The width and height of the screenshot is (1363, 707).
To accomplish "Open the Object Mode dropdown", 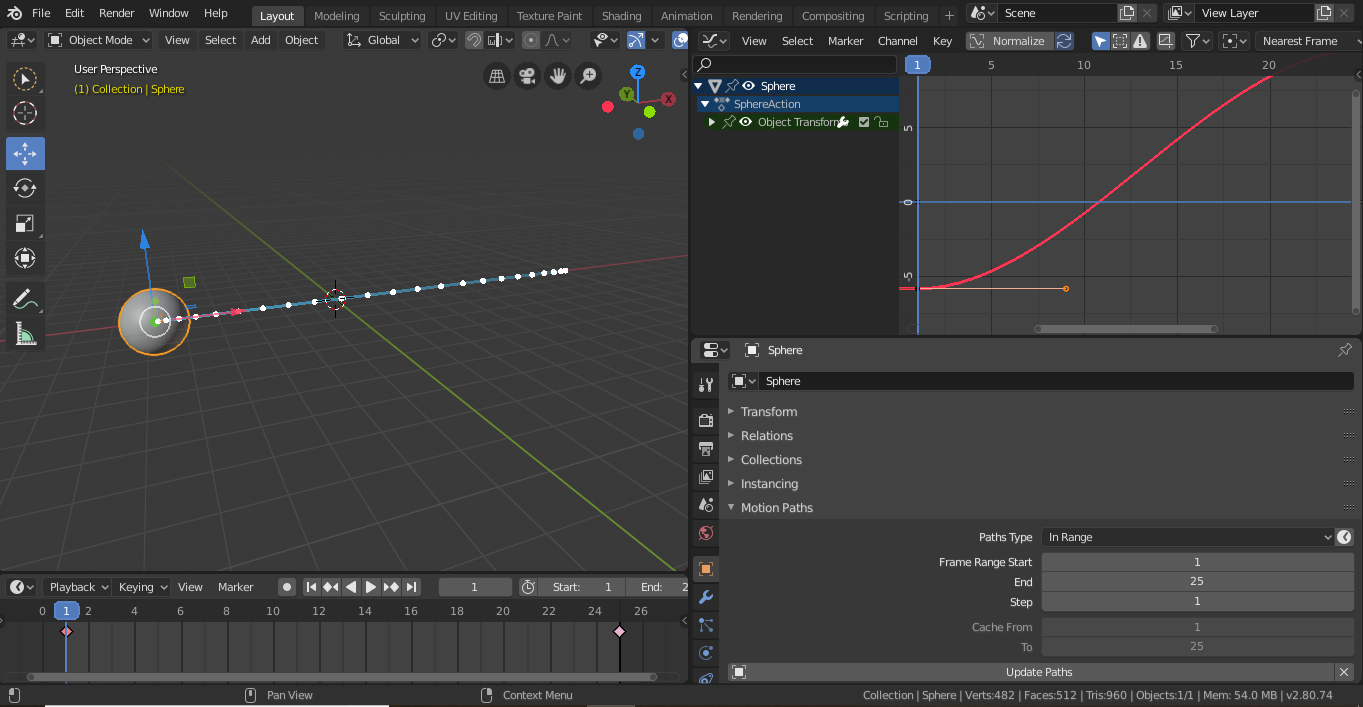I will pos(98,40).
